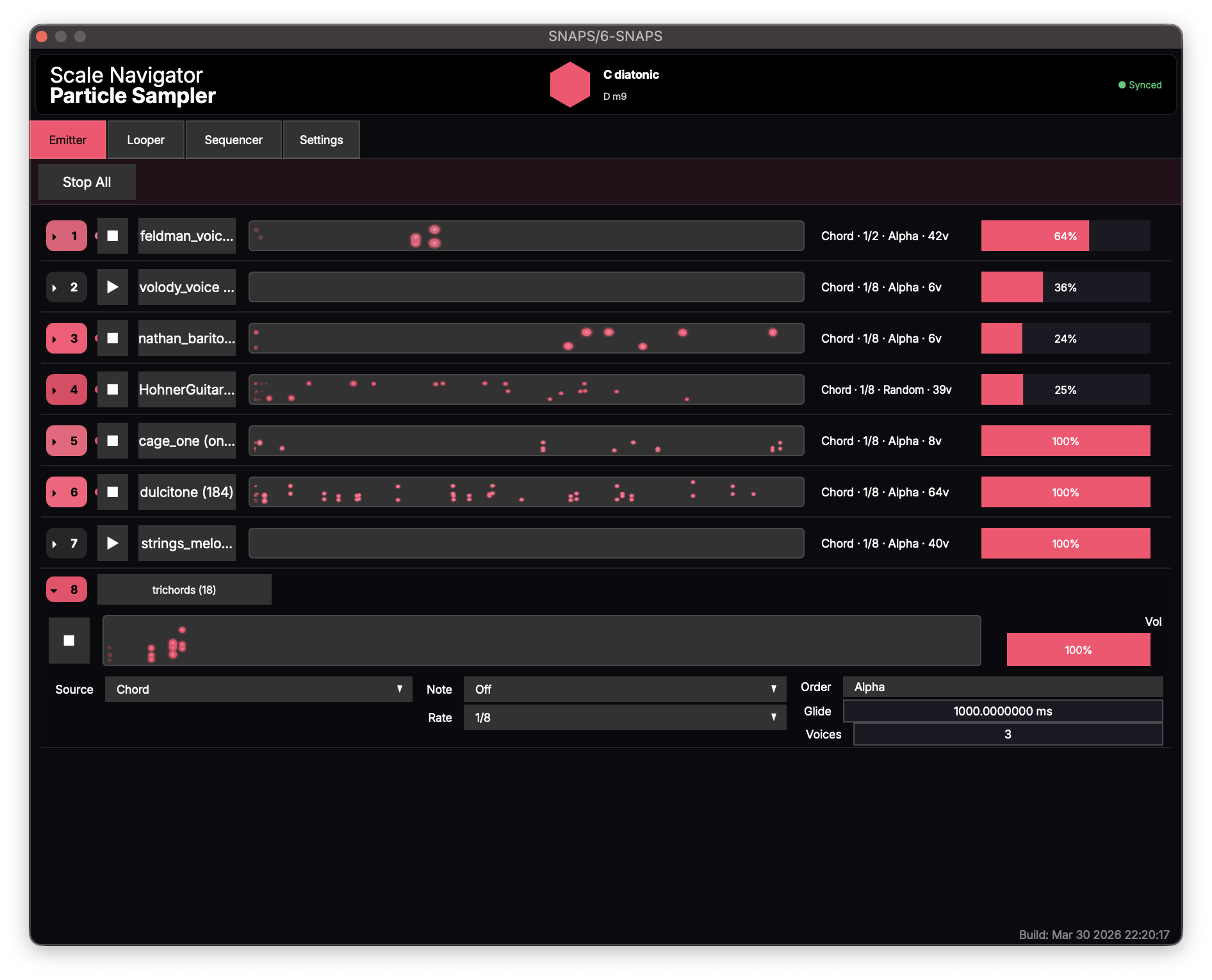This screenshot has width=1212, height=980.
Task: Click the 'Chord · 1/8 · Alpha · 40v' summary
Action: pos(885,543)
